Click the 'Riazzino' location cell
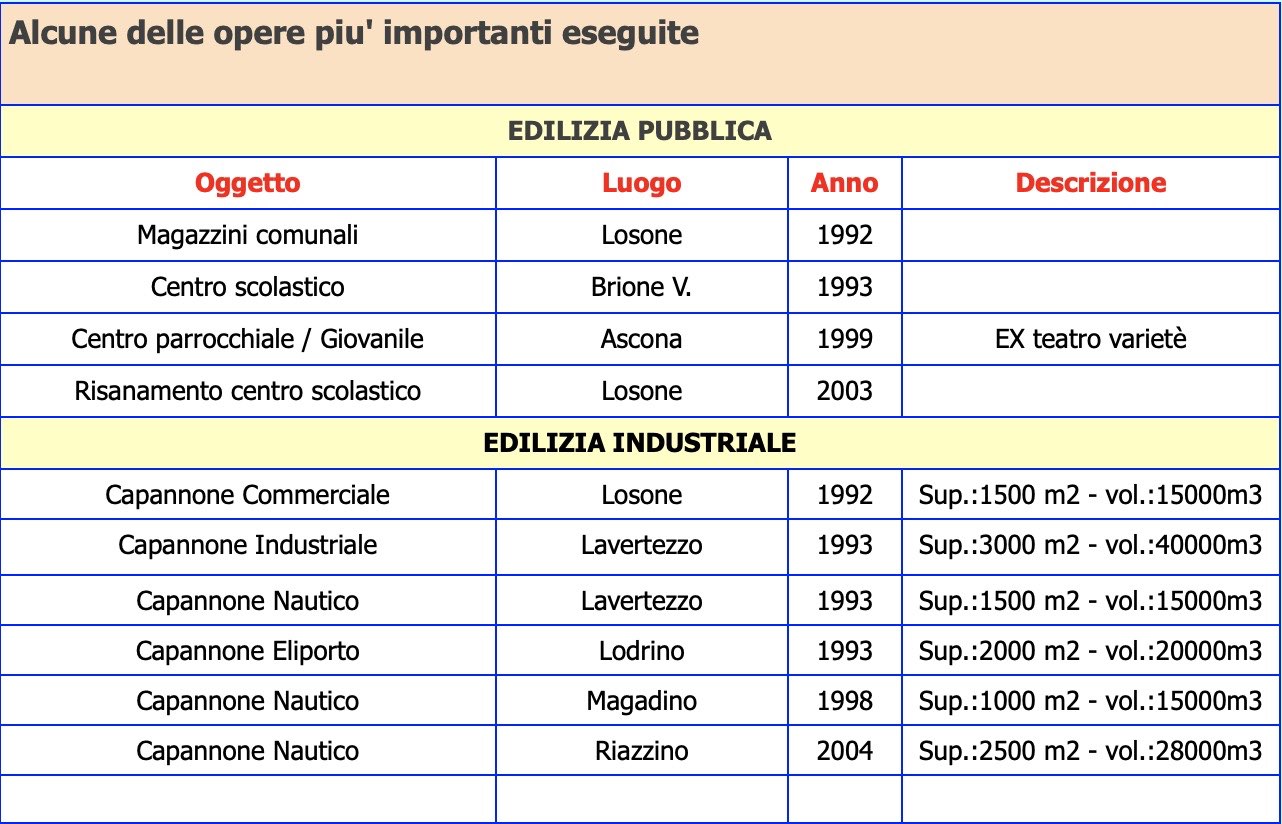 pos(642,750)
